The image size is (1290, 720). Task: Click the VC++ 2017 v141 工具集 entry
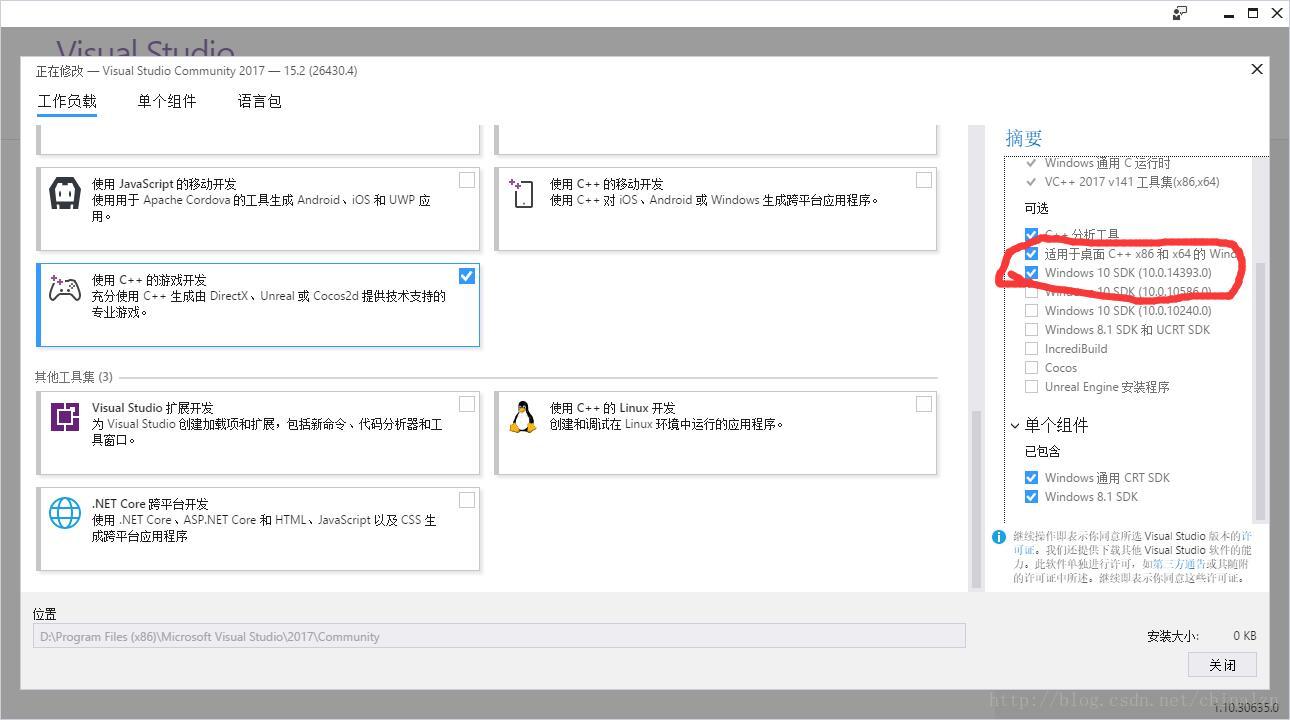1132,182
